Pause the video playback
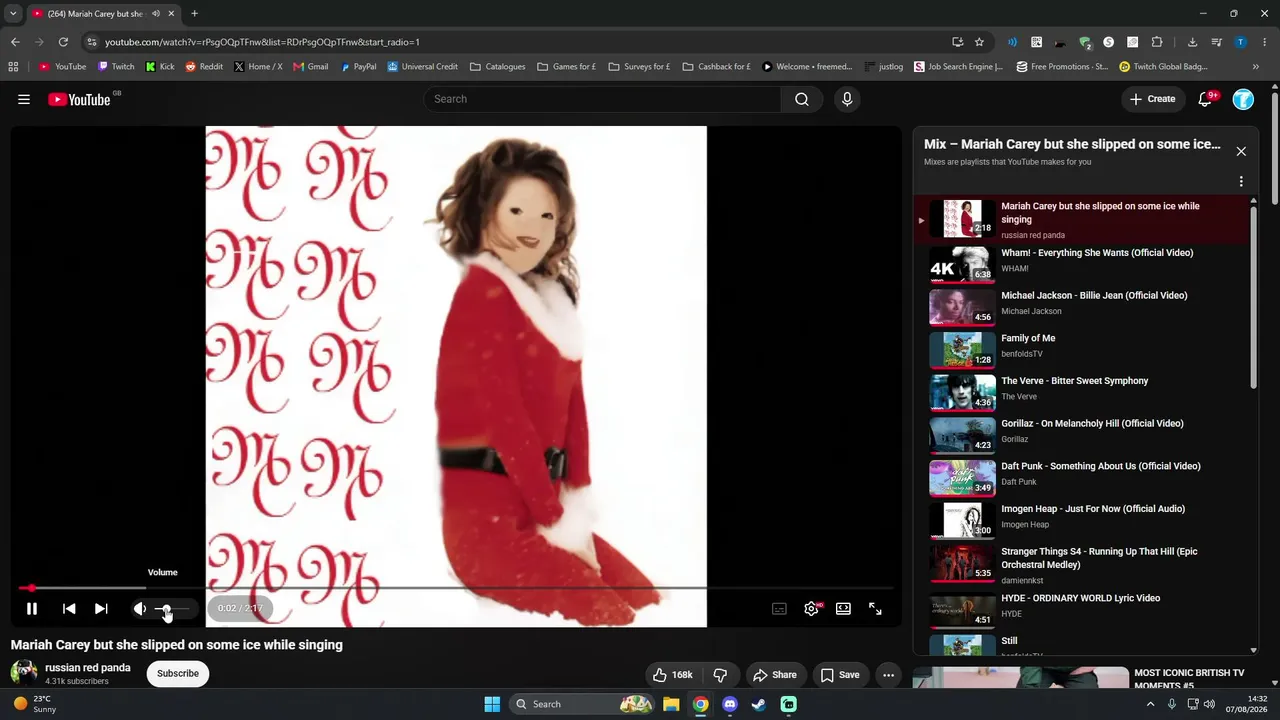Viewport: 1280px width, 720px height. (32, 608)
